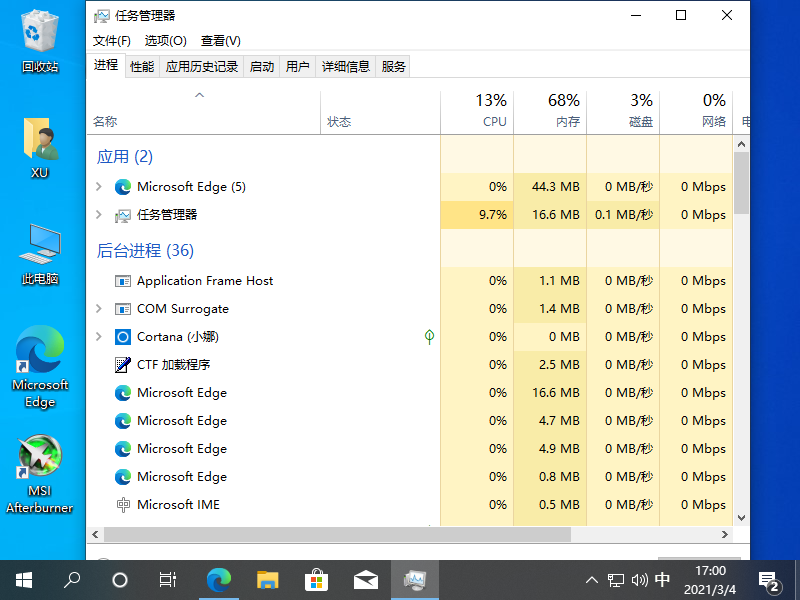This screenshot has width=800, height=600.
Task: Switch to the 详细信息 tab
Action: click(x=345, y=67)
